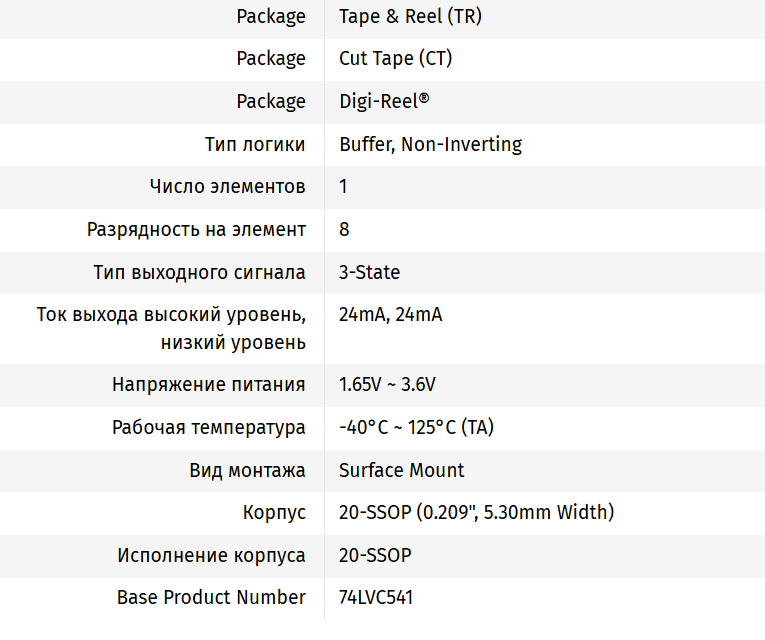765x640 pixels.
Task: Click the Surface Mount mounting value
Action: [x=401, y=470]
